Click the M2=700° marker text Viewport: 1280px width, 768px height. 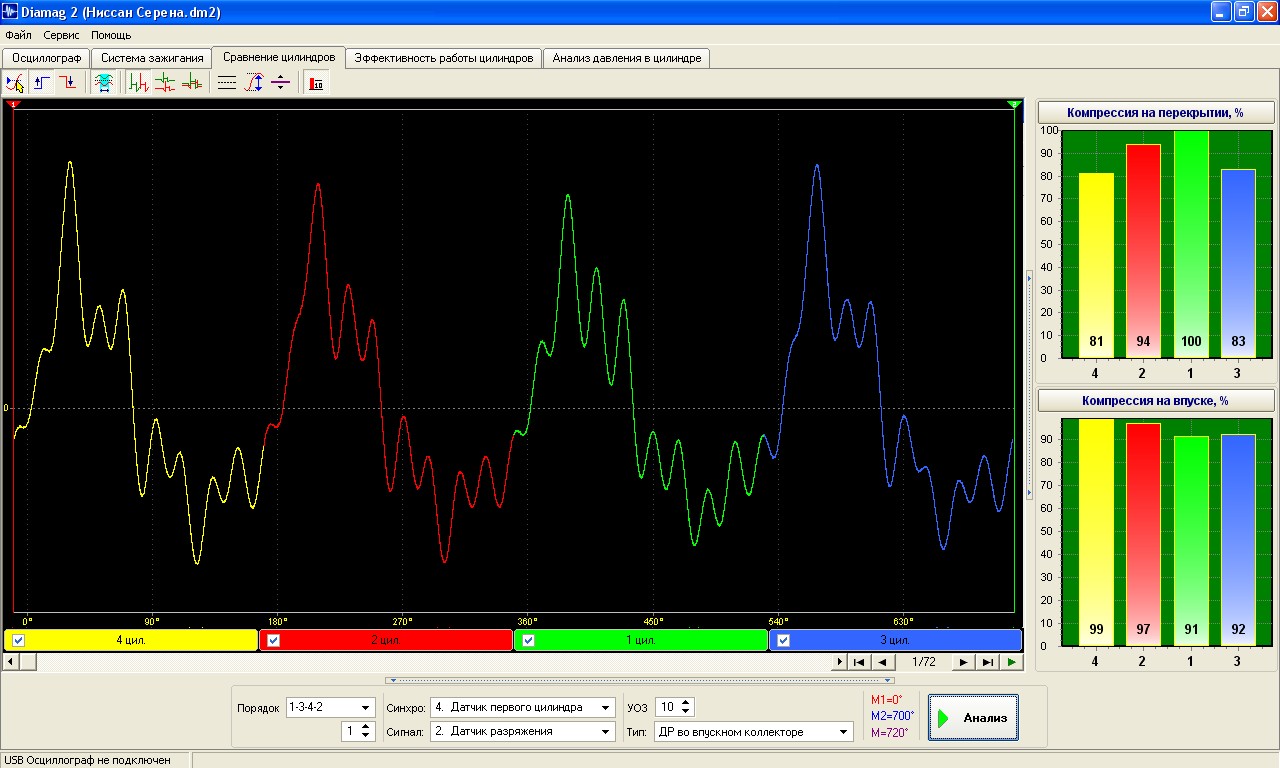point(892,716)
